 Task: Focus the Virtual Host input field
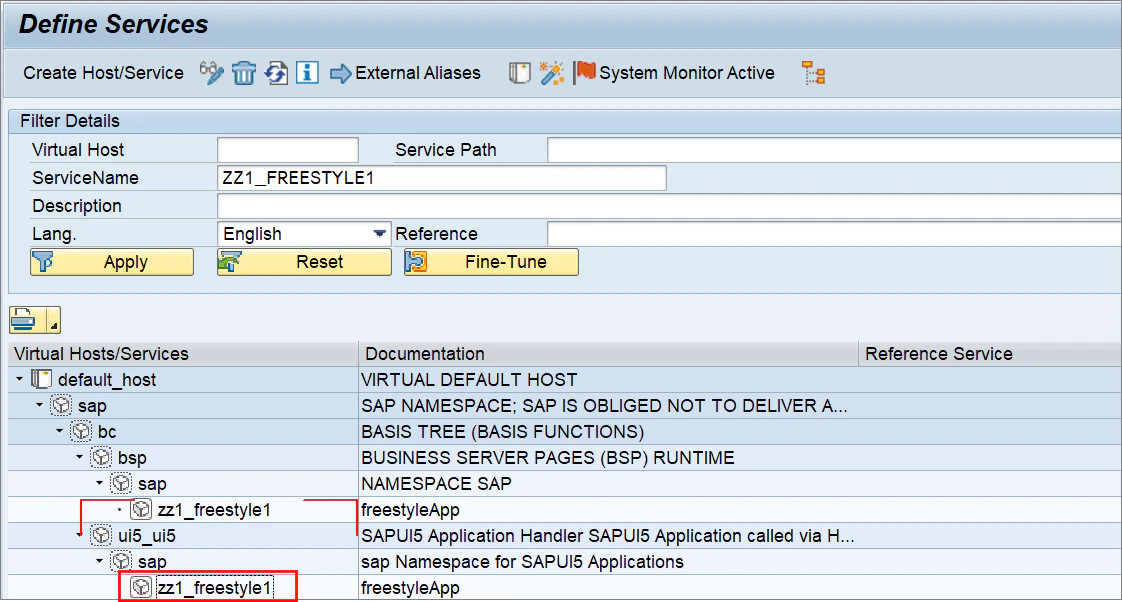(288, 150)
